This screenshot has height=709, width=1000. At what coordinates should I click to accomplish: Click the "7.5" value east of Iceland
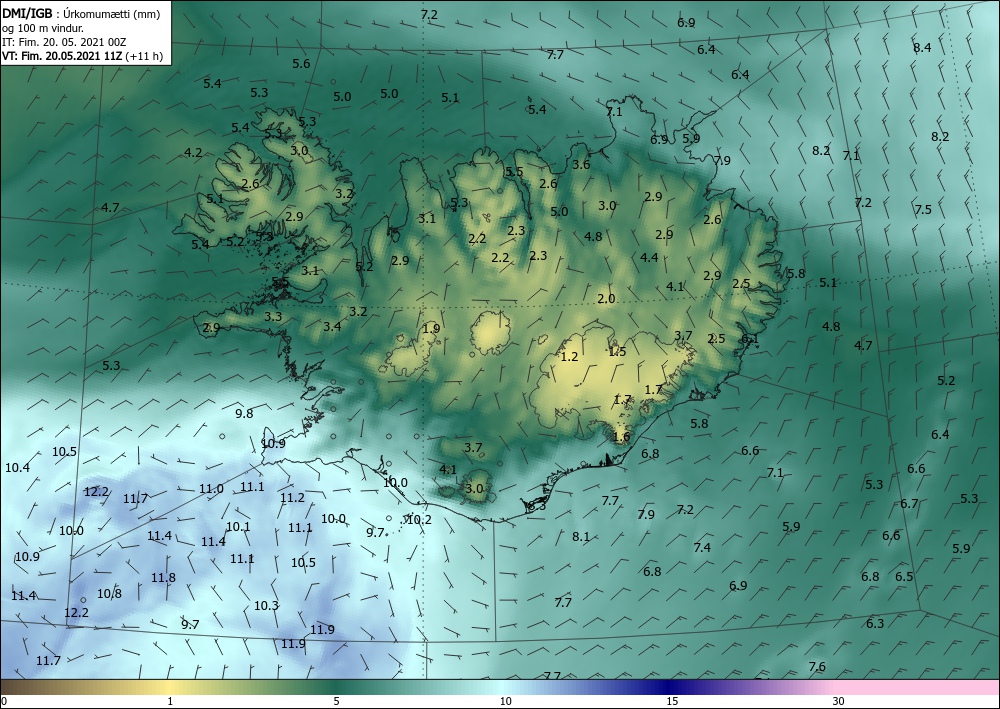pyautogui.click(x=923, y=210)
